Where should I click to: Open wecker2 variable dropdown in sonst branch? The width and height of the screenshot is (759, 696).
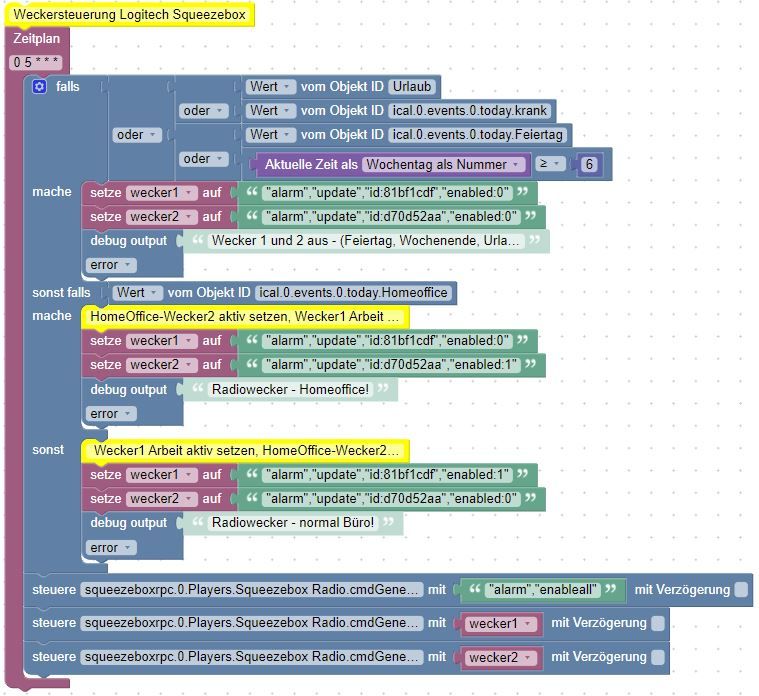pos(162,499)
